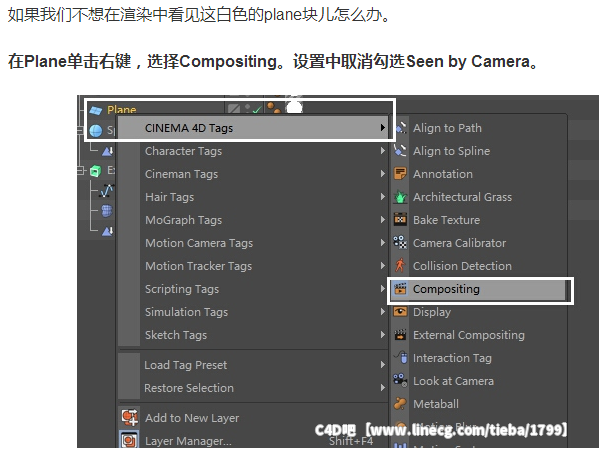Click the External Compositing icon
Image resolution: width=601 pixels, height=449 pixels.
(401, 335)
